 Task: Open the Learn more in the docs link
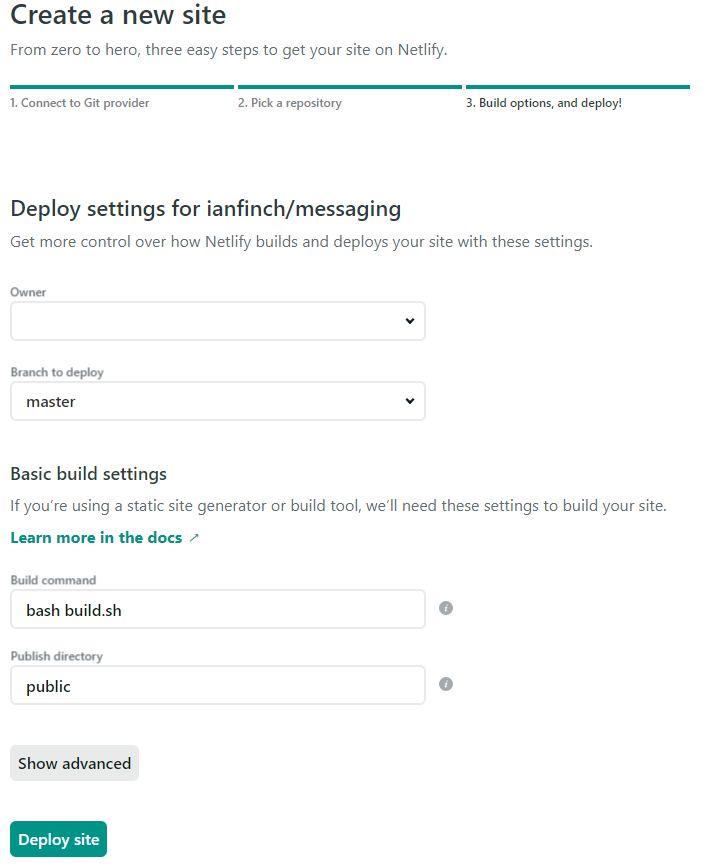(x=96, y=538)
